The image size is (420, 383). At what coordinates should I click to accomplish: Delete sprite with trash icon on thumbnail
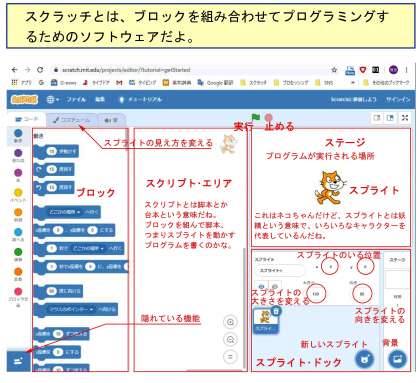coord(276,311)
